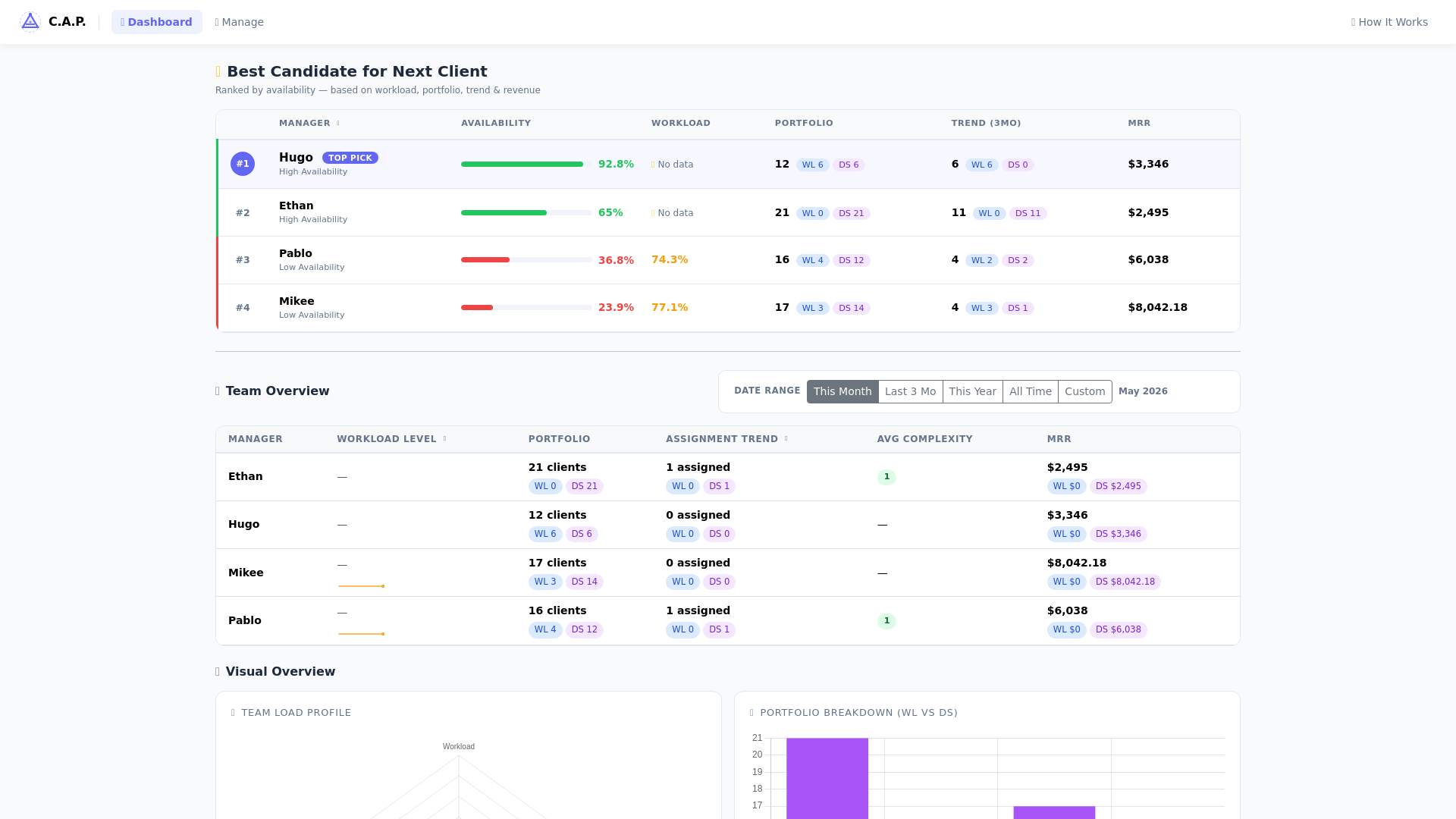
Task: Click the DS $3,346 MRR badge
Action: [x=1118, y=534]
